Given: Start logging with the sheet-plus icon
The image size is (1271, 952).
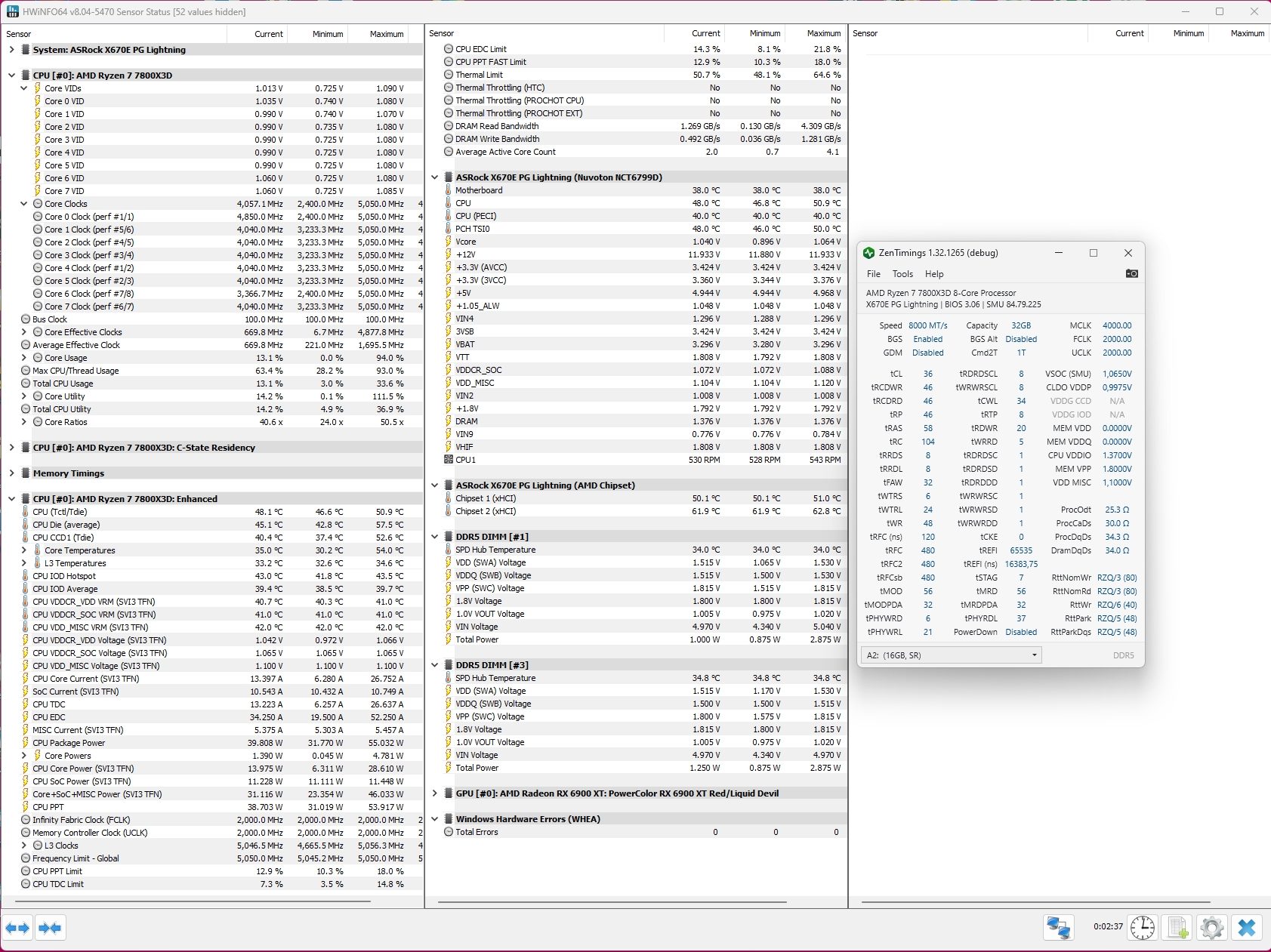Looking at the screenshot, I should [x=1177, y=927].
